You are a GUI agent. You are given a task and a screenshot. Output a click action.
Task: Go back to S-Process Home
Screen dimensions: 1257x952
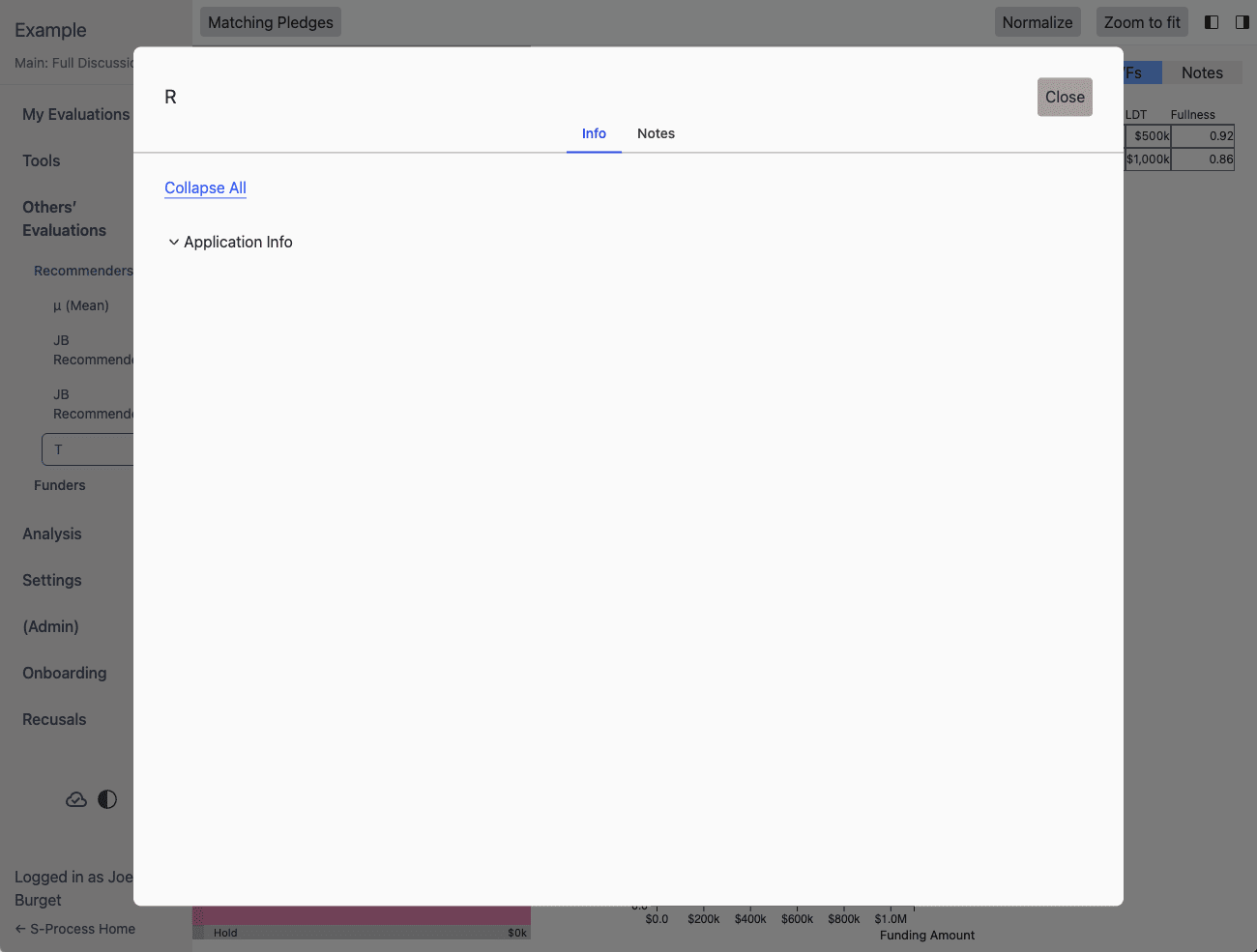(x=75, y=929)
